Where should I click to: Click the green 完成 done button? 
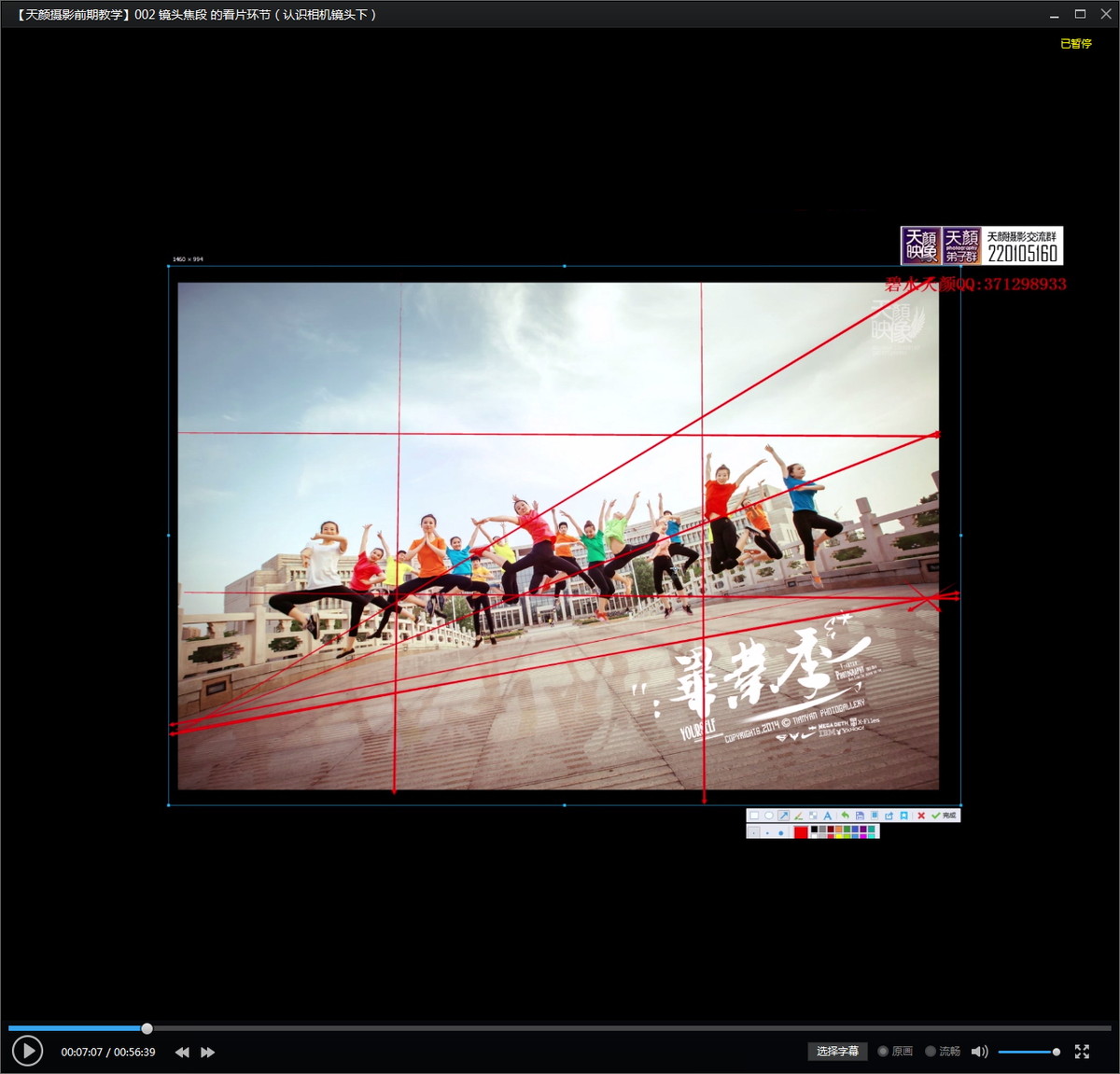tap(944, 816)
